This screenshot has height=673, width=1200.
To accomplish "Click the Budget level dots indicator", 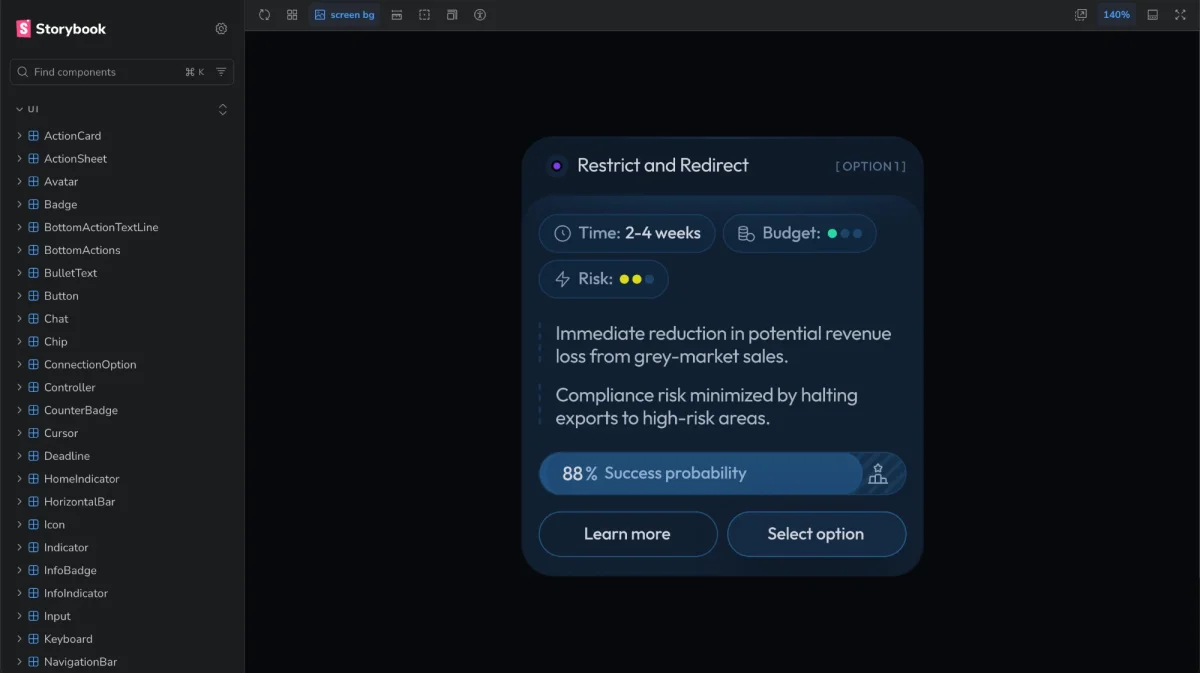I will point(845,233).
